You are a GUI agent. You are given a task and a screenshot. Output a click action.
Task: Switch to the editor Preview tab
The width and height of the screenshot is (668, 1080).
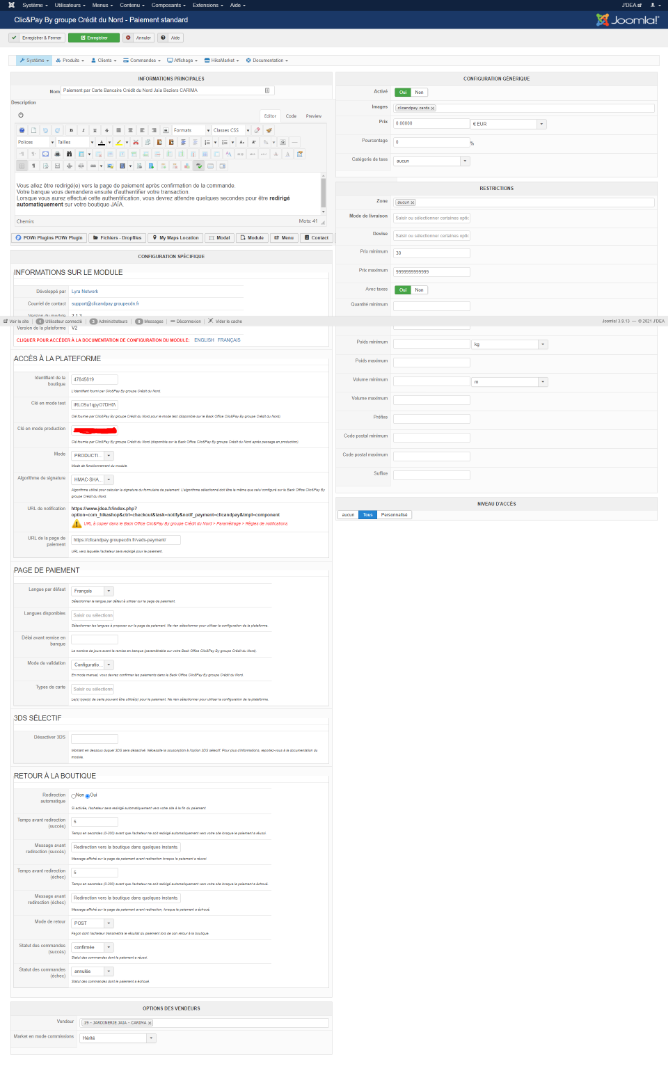click(x=313, y=116)
